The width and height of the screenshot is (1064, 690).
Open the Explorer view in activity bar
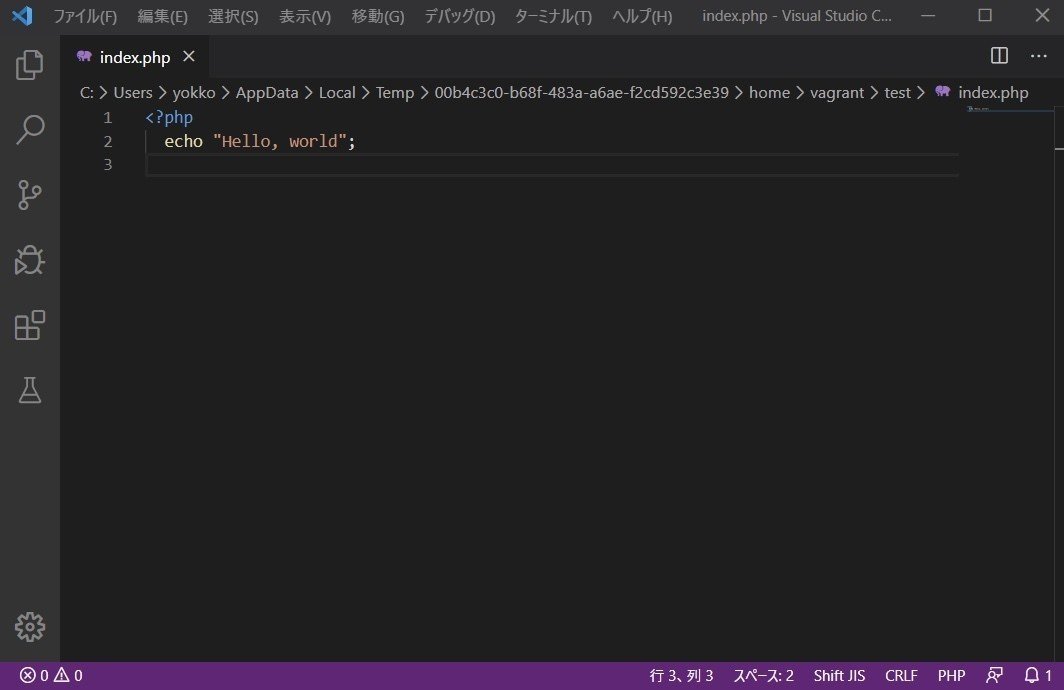(29, 65)
